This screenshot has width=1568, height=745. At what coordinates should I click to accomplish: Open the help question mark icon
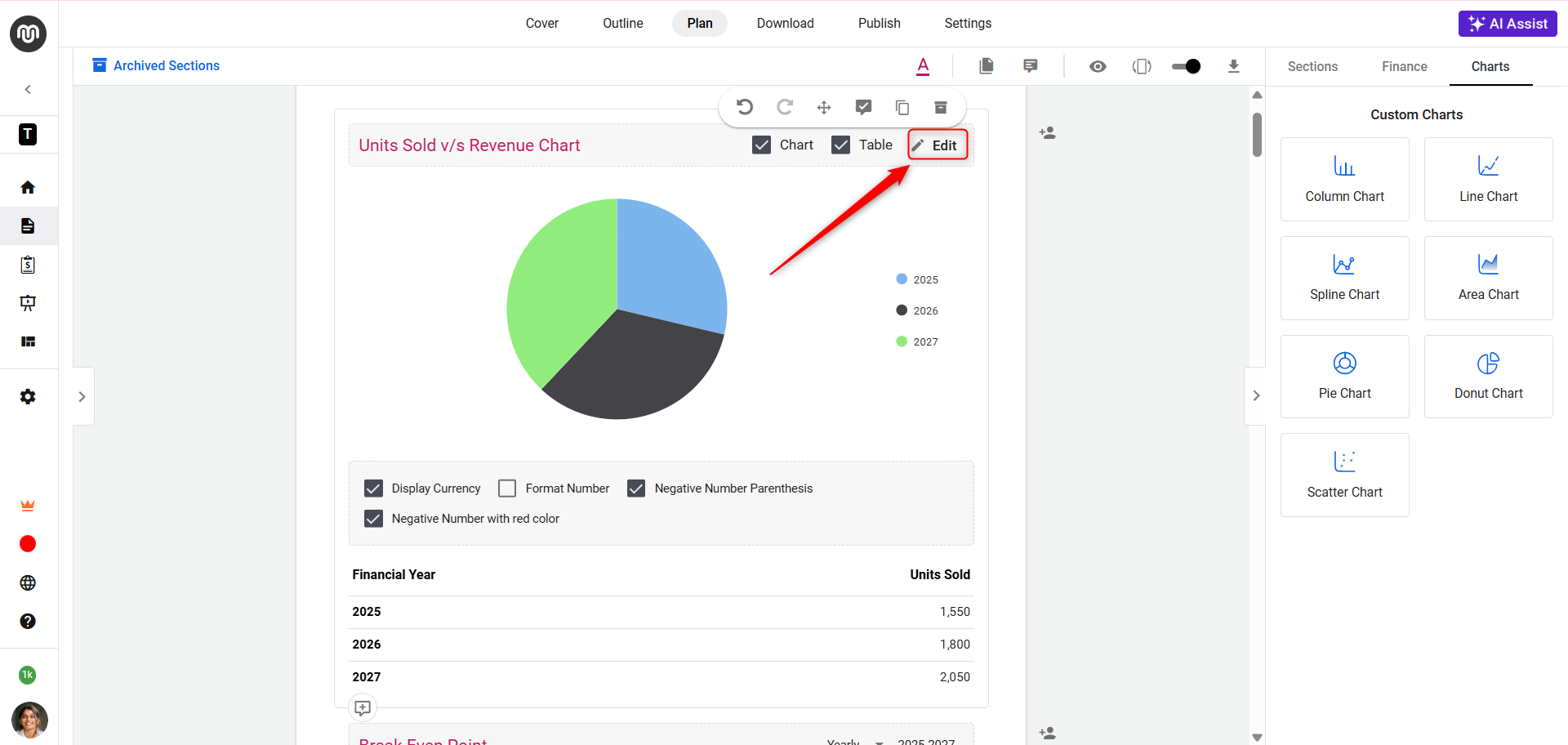coord(28,621)
